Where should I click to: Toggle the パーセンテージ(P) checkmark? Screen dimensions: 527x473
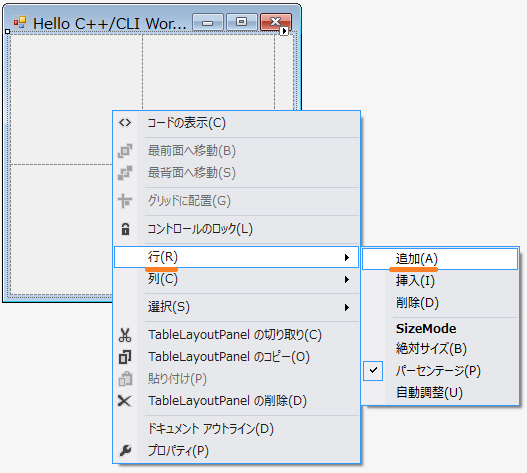(373, 371)
